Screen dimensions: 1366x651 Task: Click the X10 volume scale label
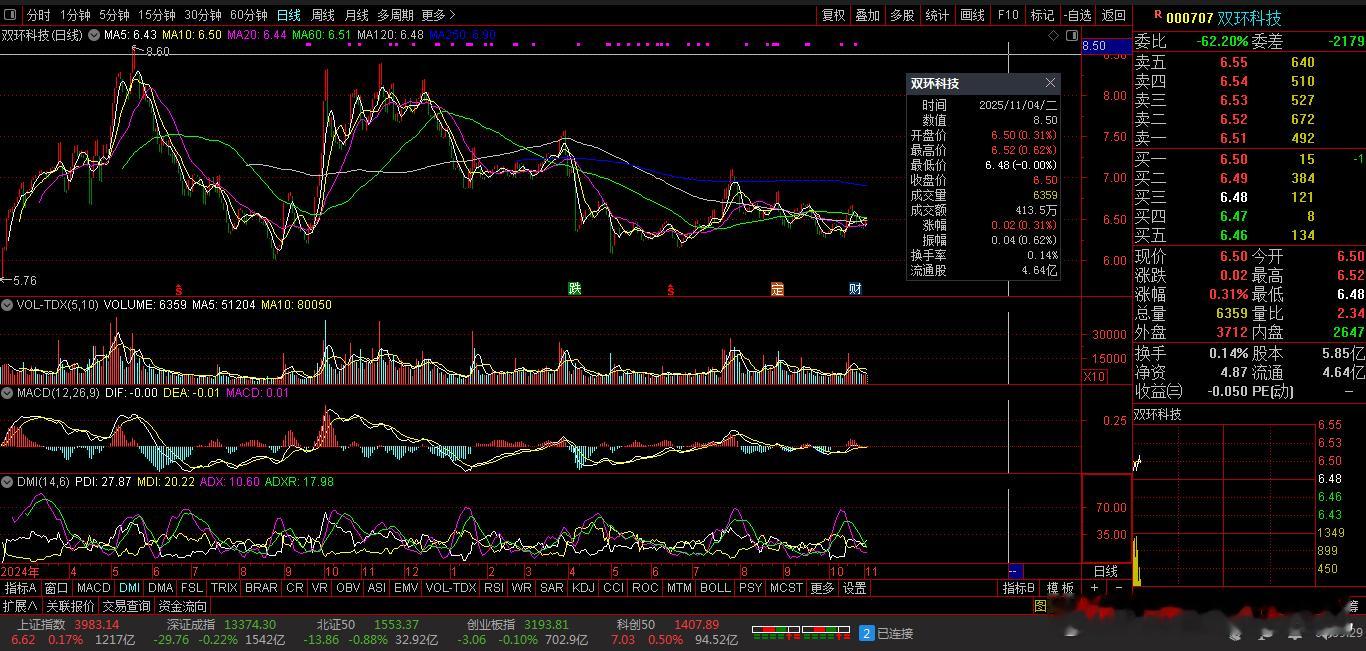1095,376
